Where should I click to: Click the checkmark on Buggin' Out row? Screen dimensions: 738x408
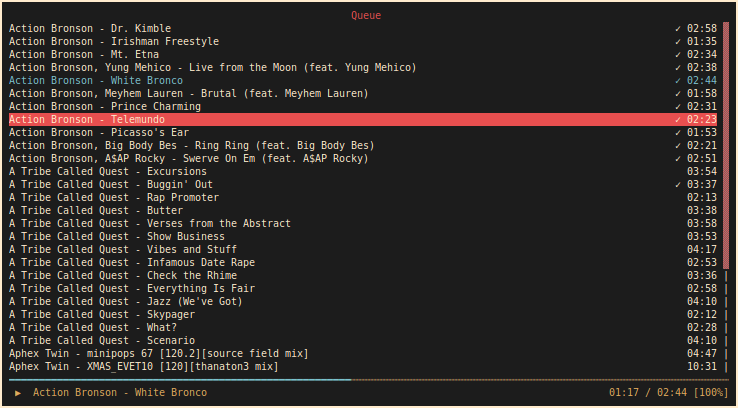678,184
